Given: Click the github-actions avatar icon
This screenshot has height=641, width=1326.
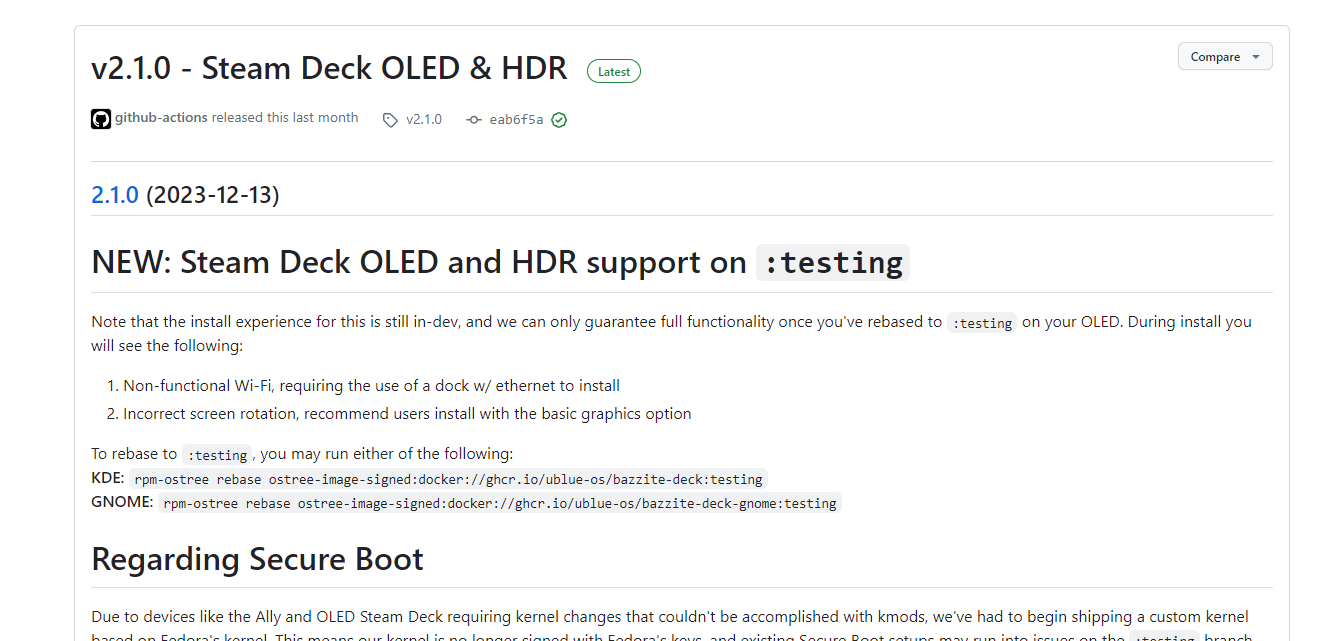Looking at the screenshot, I should pos(101,119).
